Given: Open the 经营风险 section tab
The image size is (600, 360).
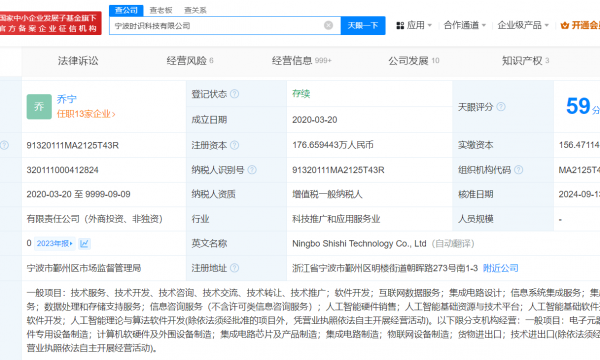Looking at the screenshot, I should [x=190, y=60].
